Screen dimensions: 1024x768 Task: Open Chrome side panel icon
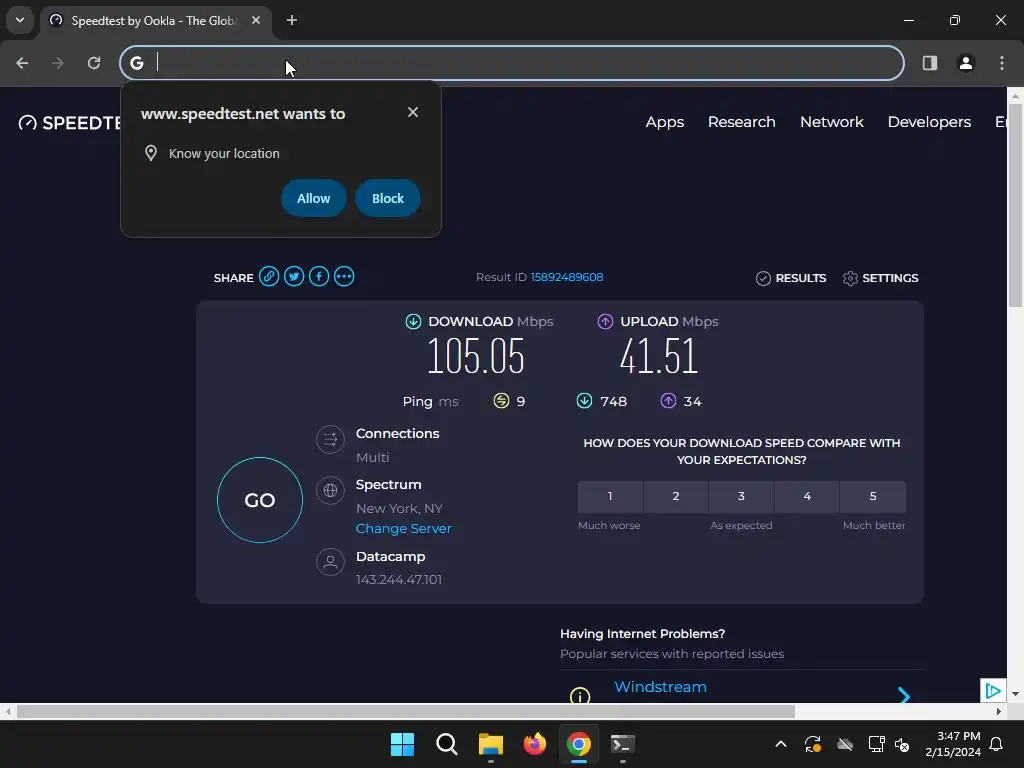tap(929, 63)
